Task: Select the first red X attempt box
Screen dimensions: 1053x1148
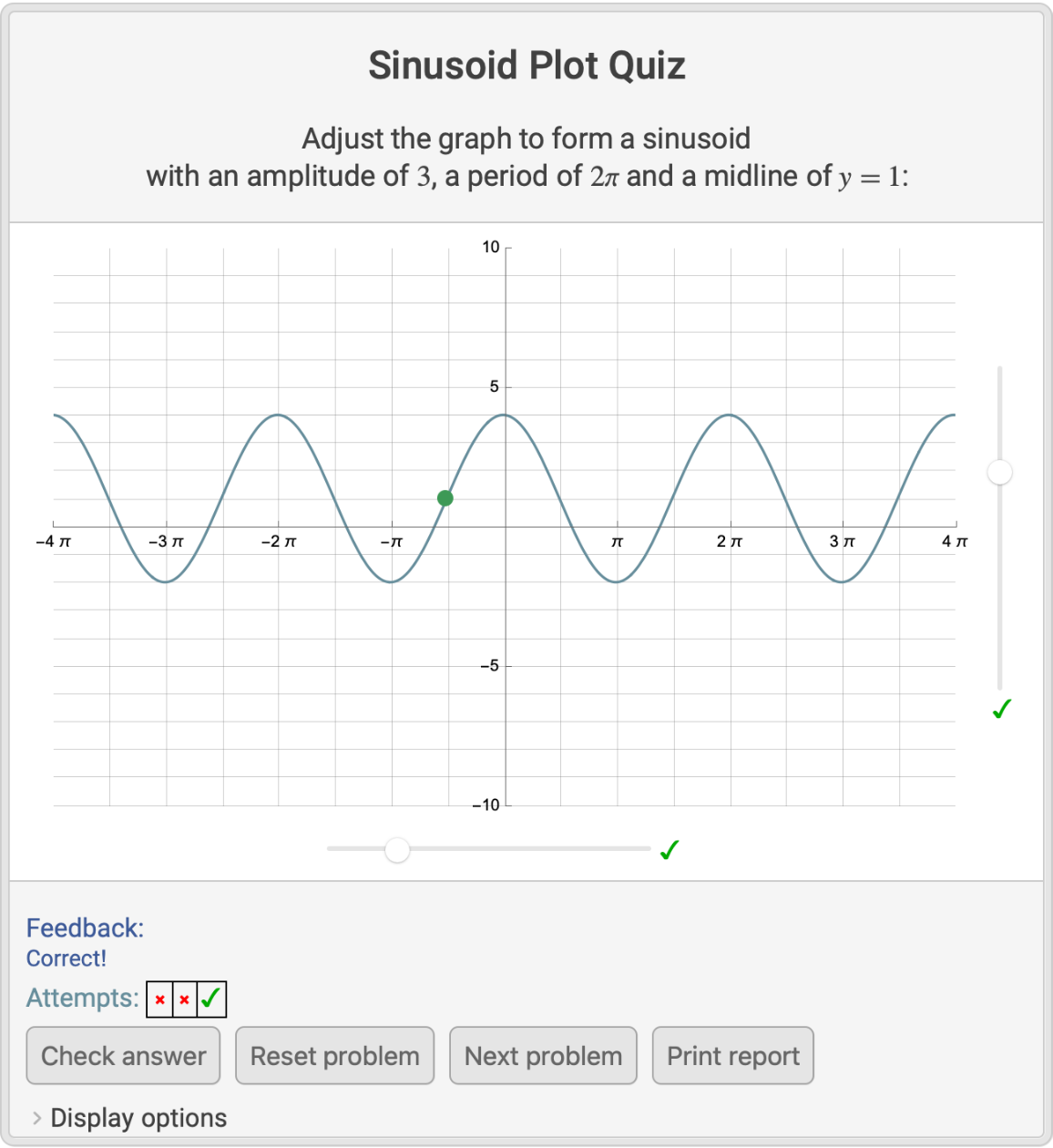Action: (160, 999)
